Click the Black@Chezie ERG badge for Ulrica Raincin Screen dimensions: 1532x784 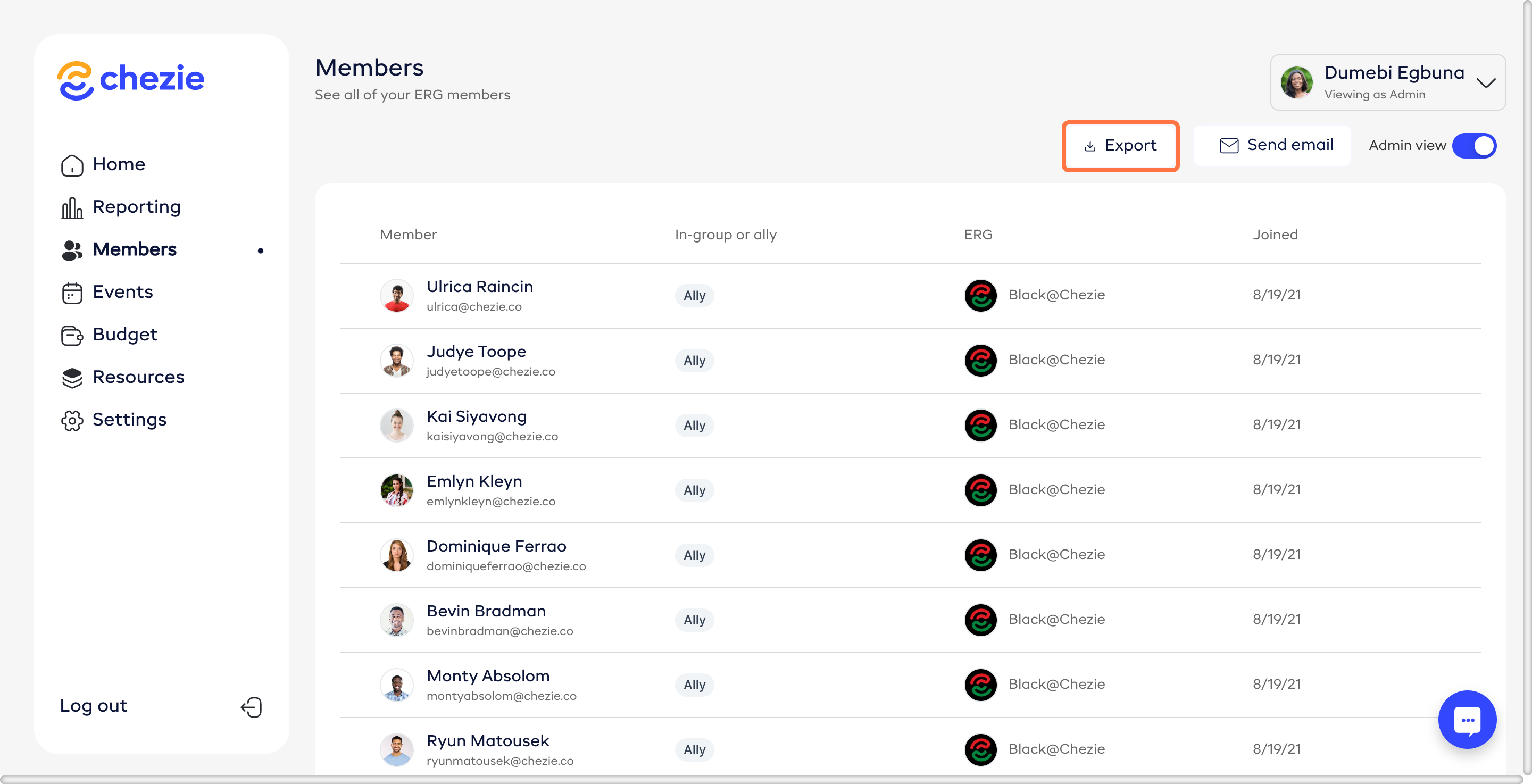980,296
